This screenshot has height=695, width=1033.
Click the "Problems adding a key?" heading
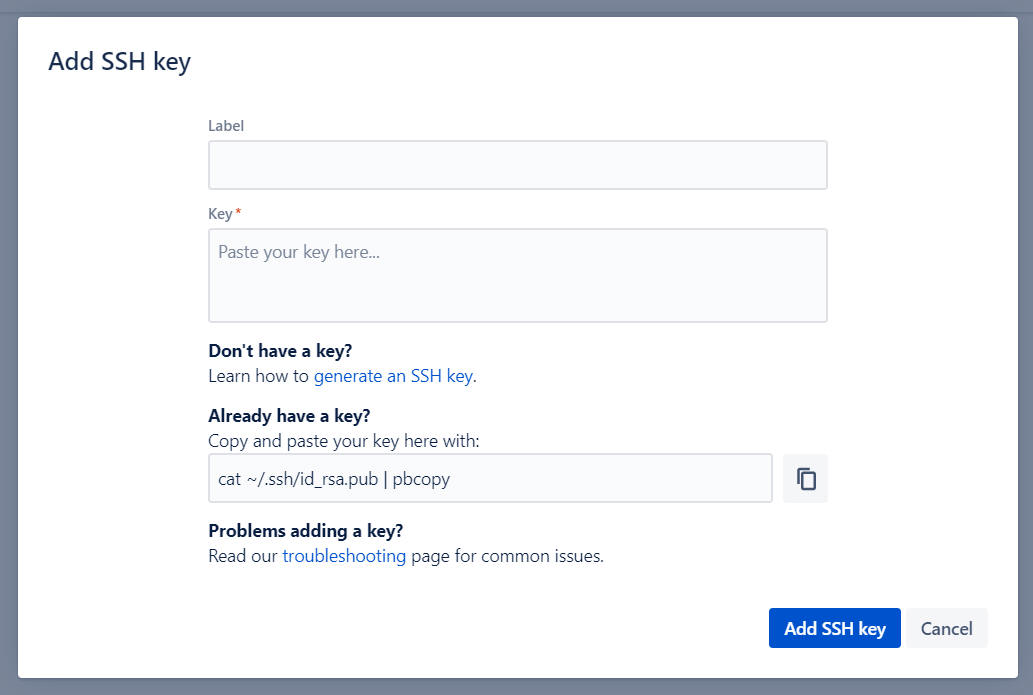click(x=305, y=531)
